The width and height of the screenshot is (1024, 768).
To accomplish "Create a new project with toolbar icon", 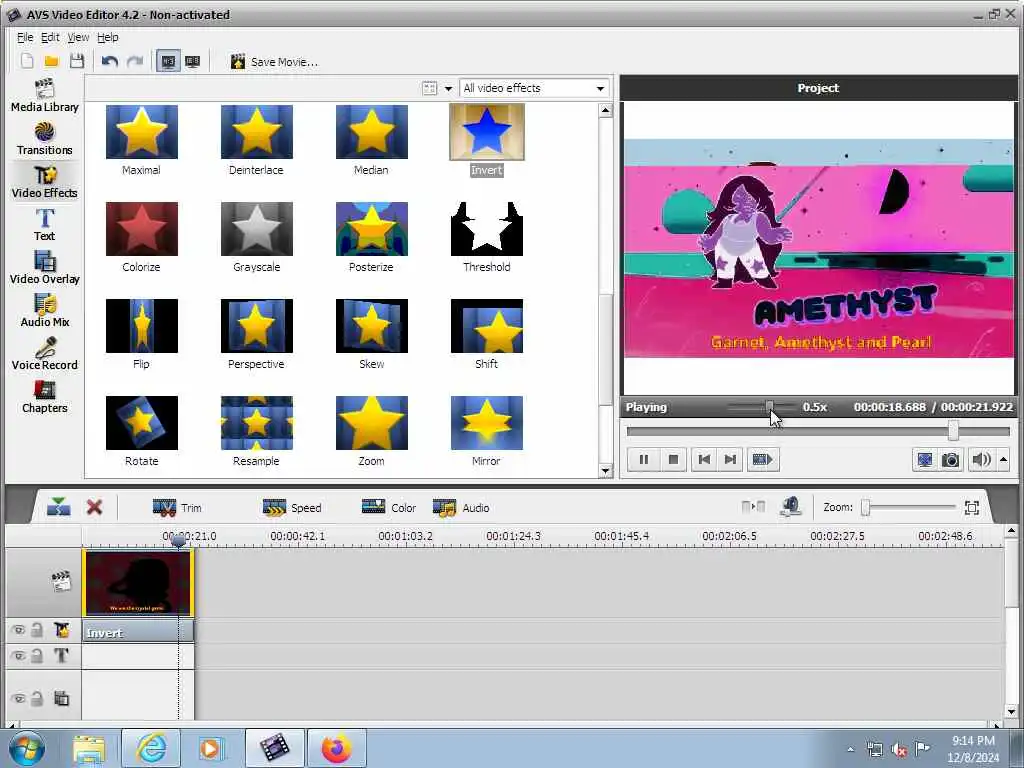I will click(x=27, y=61).
